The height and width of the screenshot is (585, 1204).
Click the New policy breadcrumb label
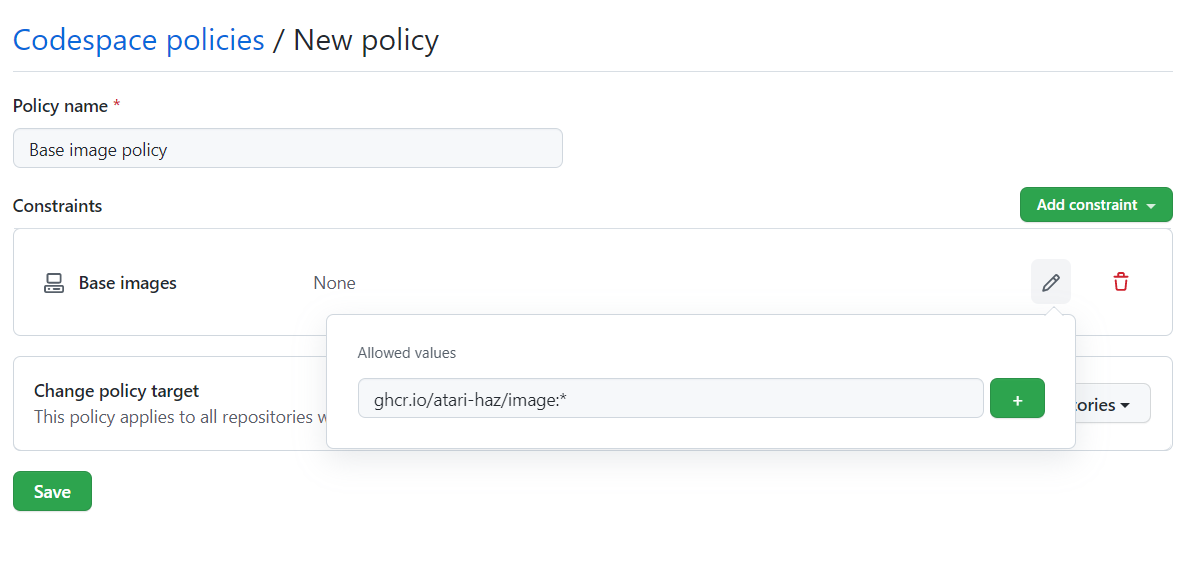pyautogui.click(x=365, y=39)
